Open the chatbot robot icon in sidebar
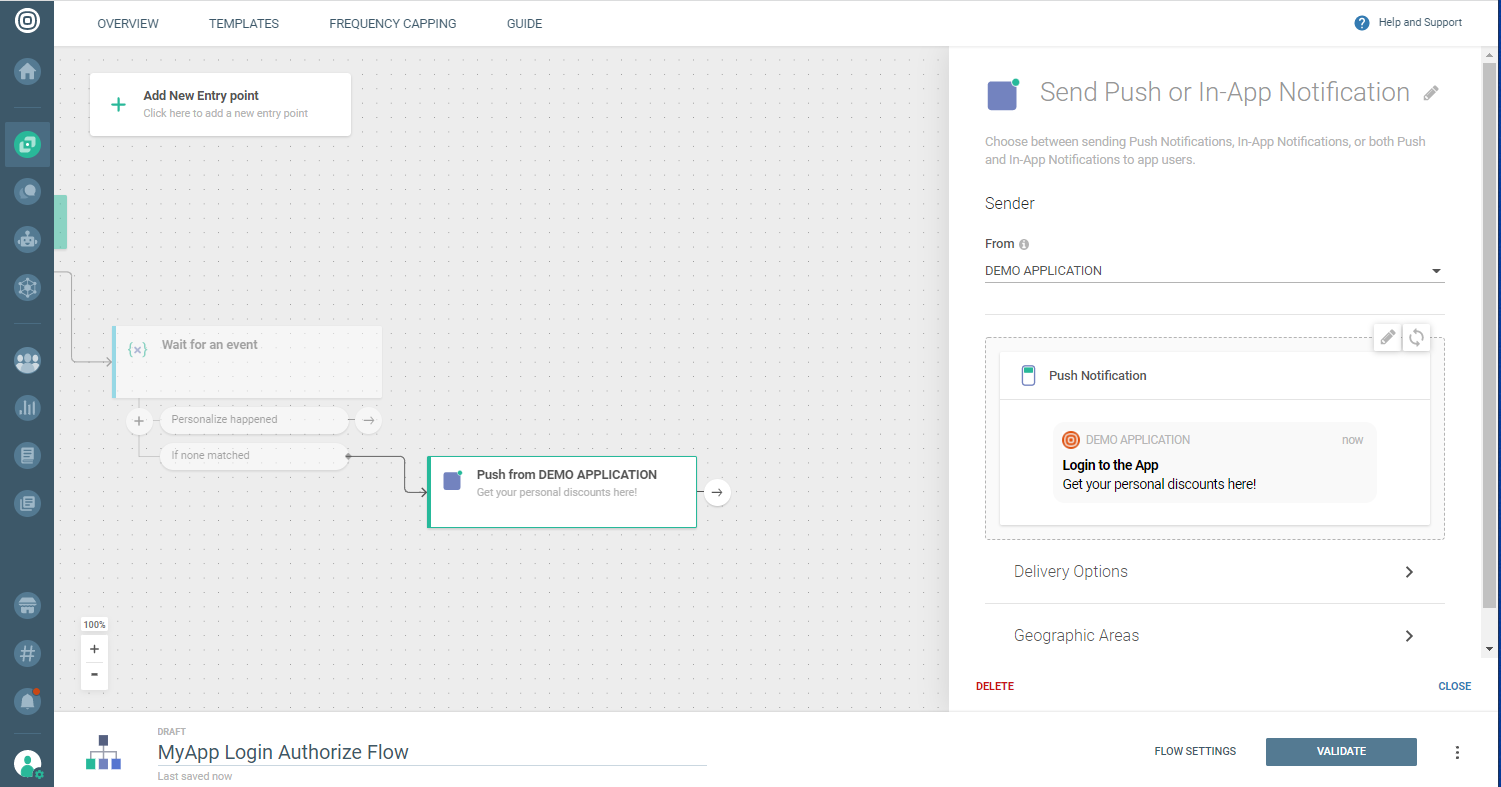Viewport: 1501px width, 787px height. 27,240
